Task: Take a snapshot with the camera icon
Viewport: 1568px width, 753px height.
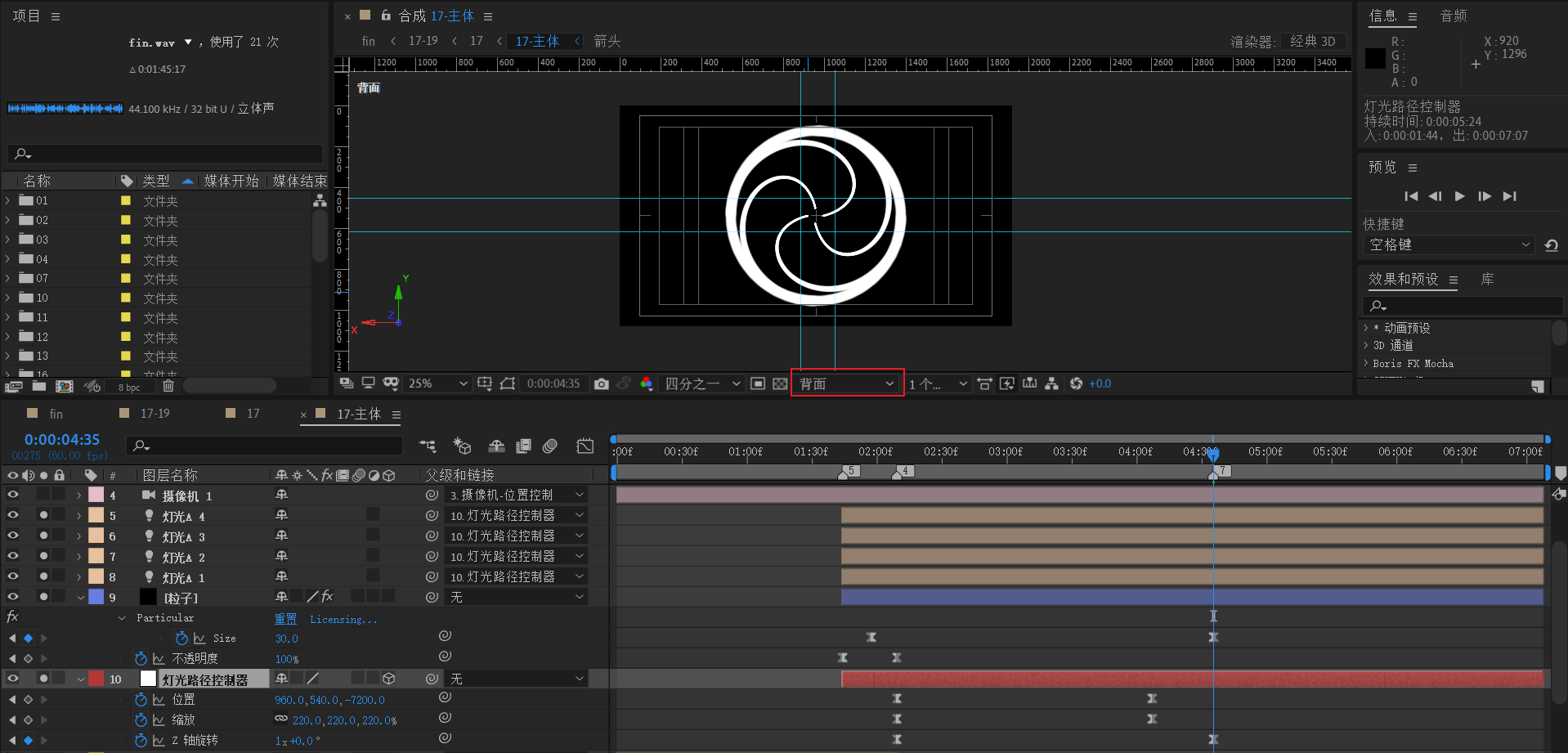Action: point(602,383)
